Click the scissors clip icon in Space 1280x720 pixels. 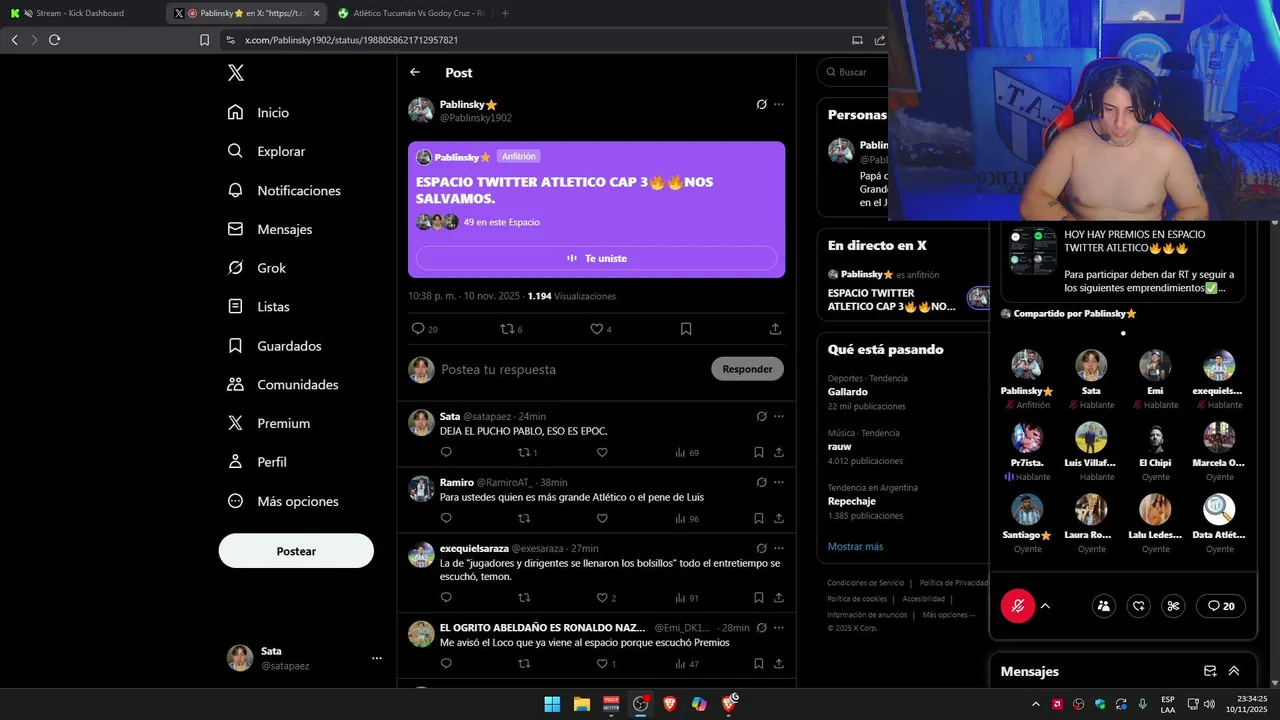[x=1174, y=606]
